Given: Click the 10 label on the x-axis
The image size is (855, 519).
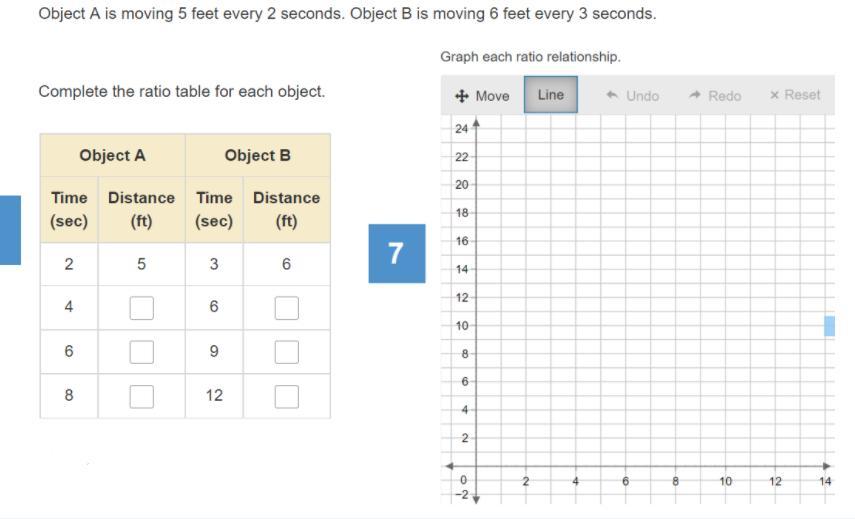Looking at the screenshot, I should click(726, 481).
